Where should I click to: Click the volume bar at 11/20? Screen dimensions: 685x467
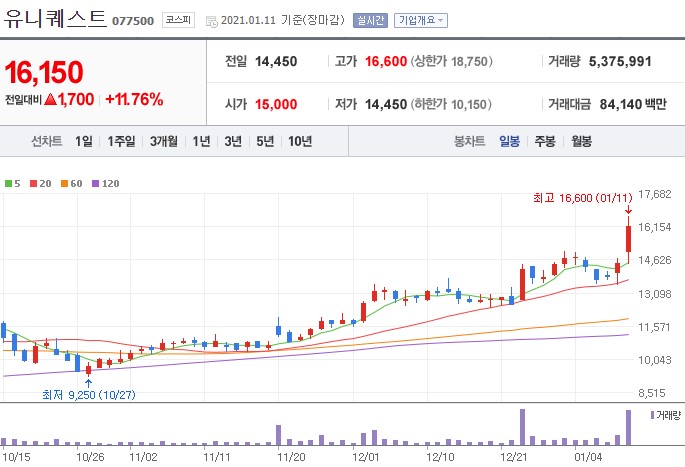point(278,435)
